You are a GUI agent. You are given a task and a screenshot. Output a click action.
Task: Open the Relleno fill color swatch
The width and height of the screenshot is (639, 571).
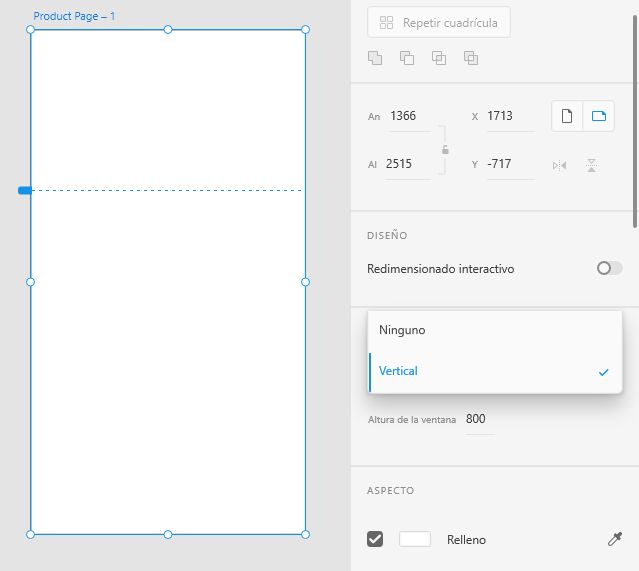[x=414, y=539]
